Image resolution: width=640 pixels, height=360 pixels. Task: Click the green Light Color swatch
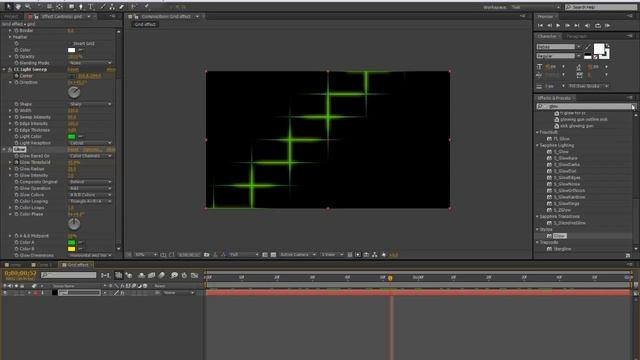pos(71,137)
